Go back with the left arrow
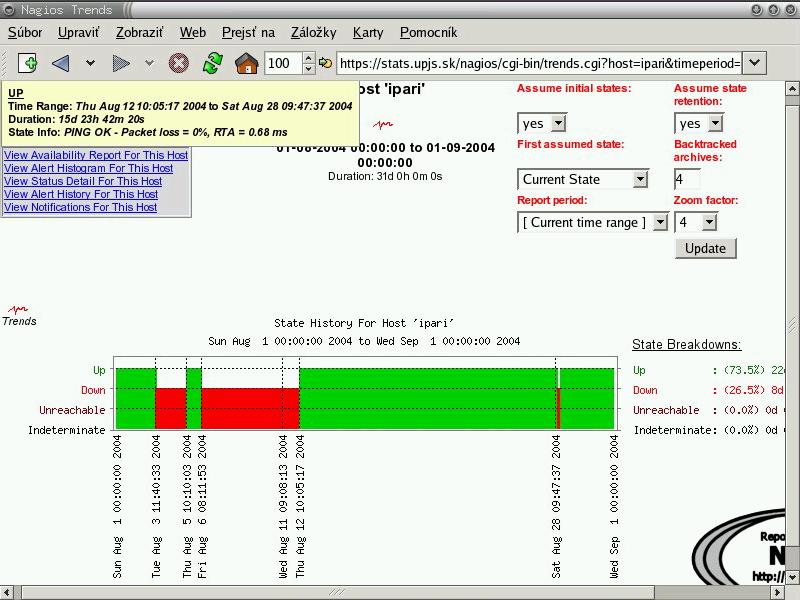Viewport: 800px width, 600px height. 61,63
